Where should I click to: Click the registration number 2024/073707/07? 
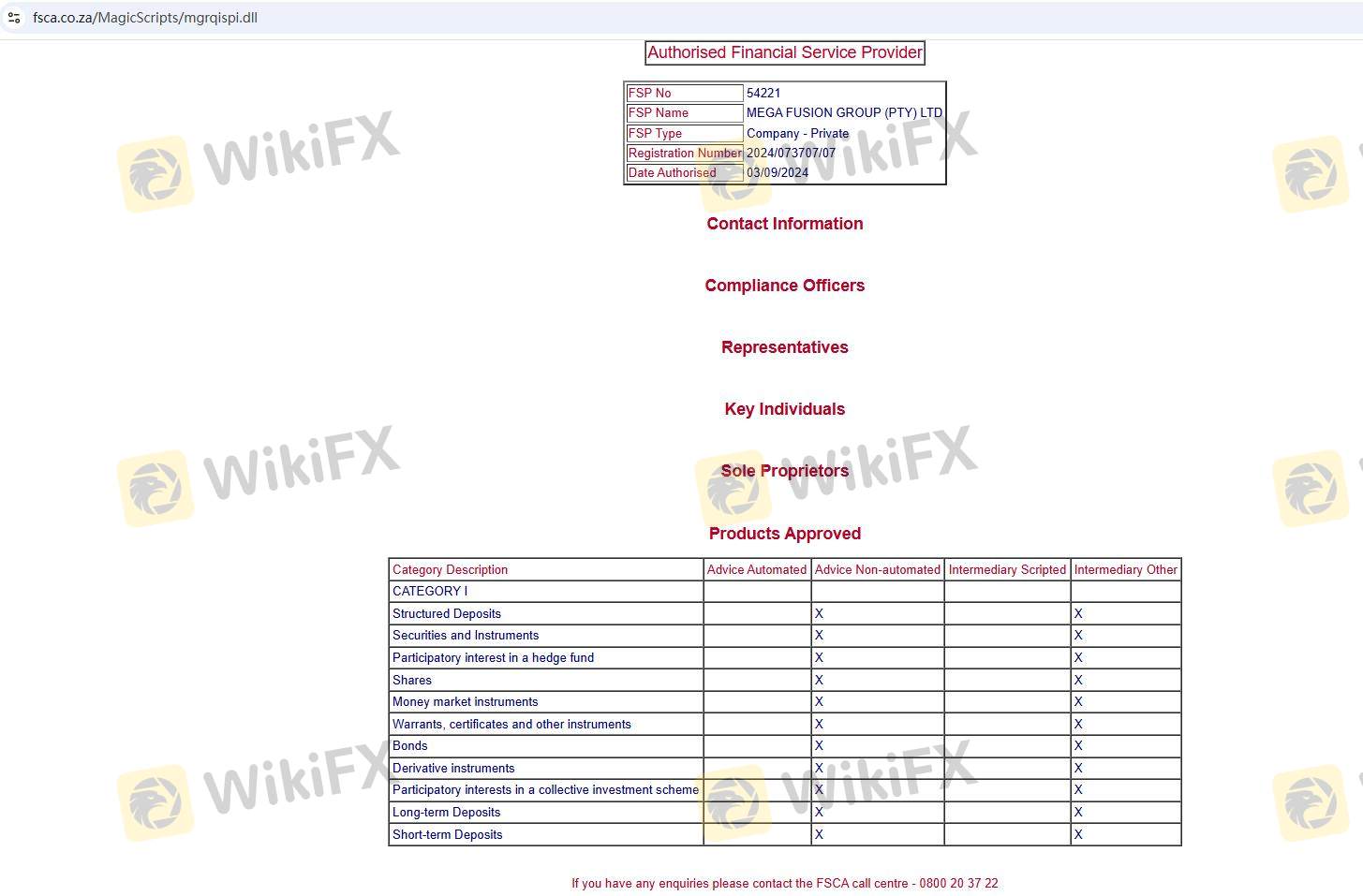tap(791, 153)
